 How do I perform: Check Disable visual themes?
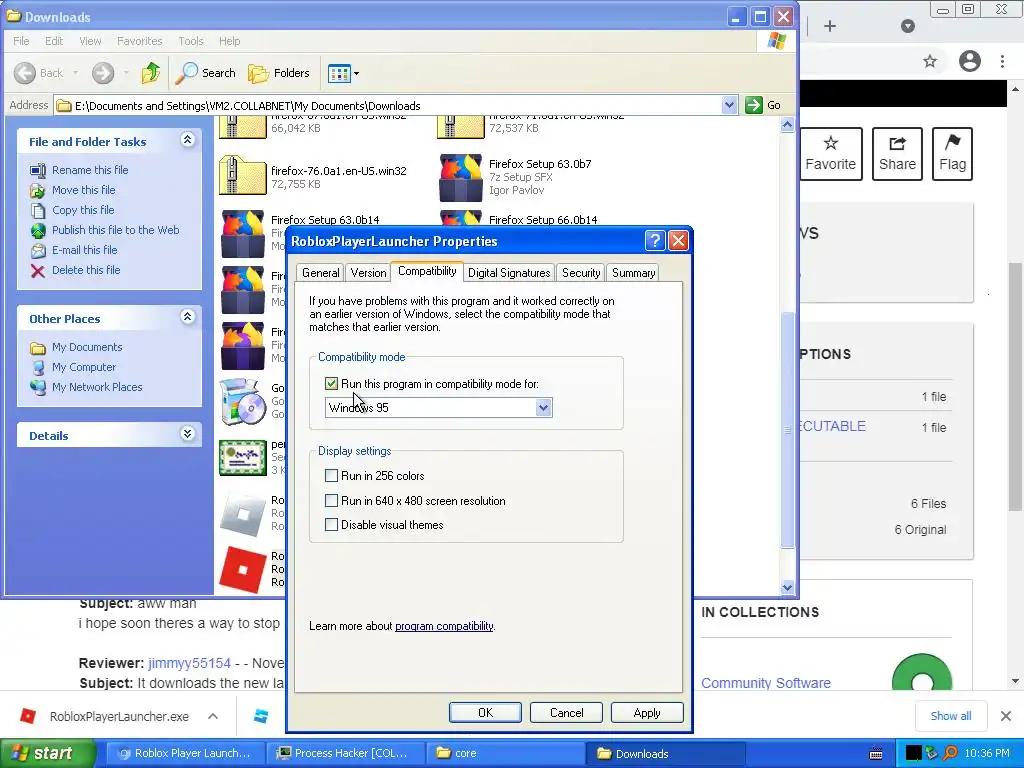[x=331, y=525]
